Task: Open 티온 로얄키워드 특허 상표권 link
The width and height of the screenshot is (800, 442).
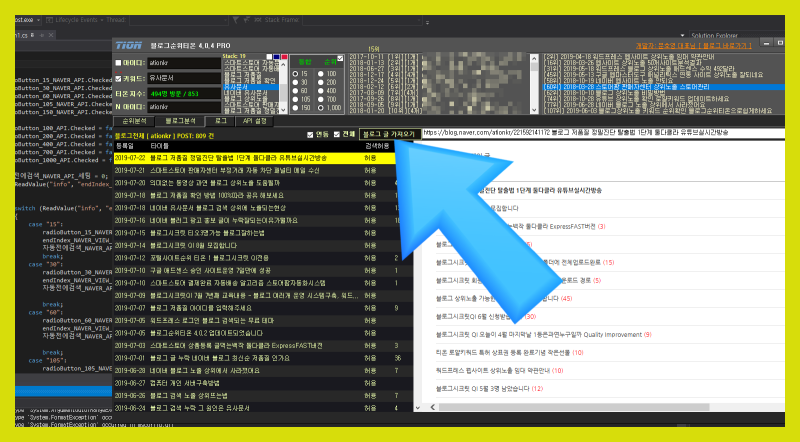Action: [x=509, y=353]
